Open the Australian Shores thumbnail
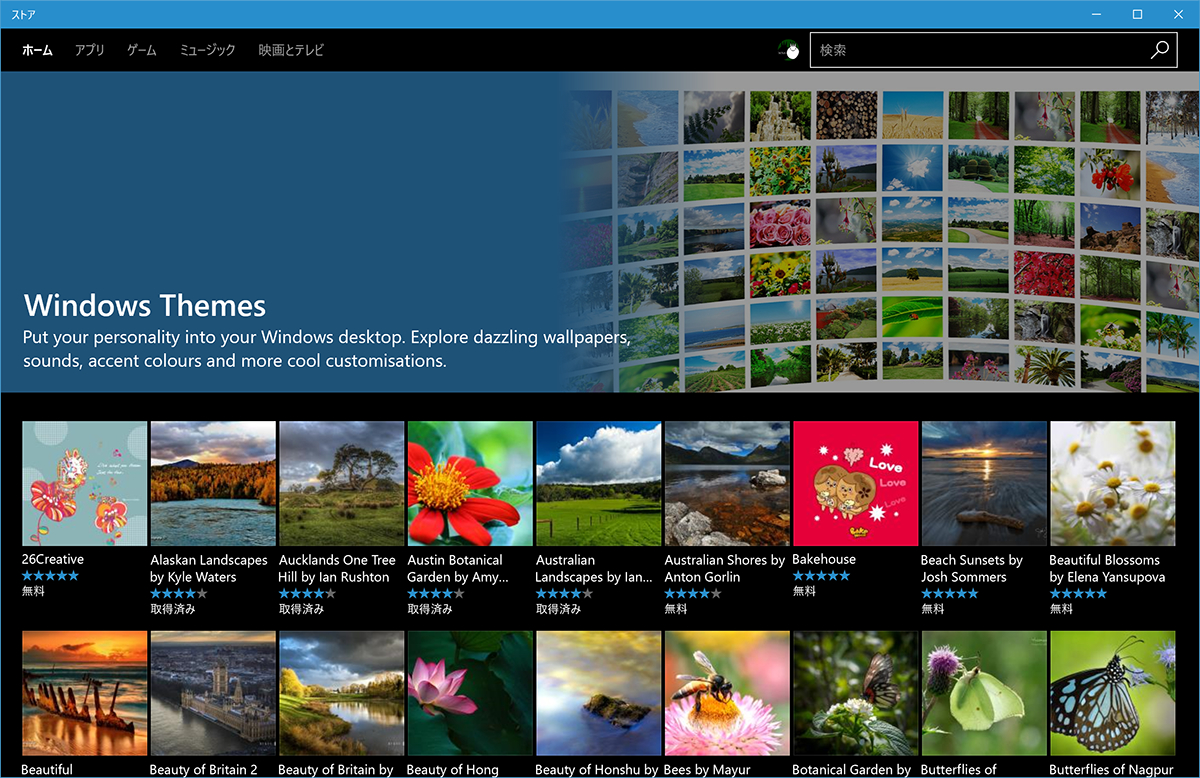1200x778 pixels. click(x=727, y=483)
